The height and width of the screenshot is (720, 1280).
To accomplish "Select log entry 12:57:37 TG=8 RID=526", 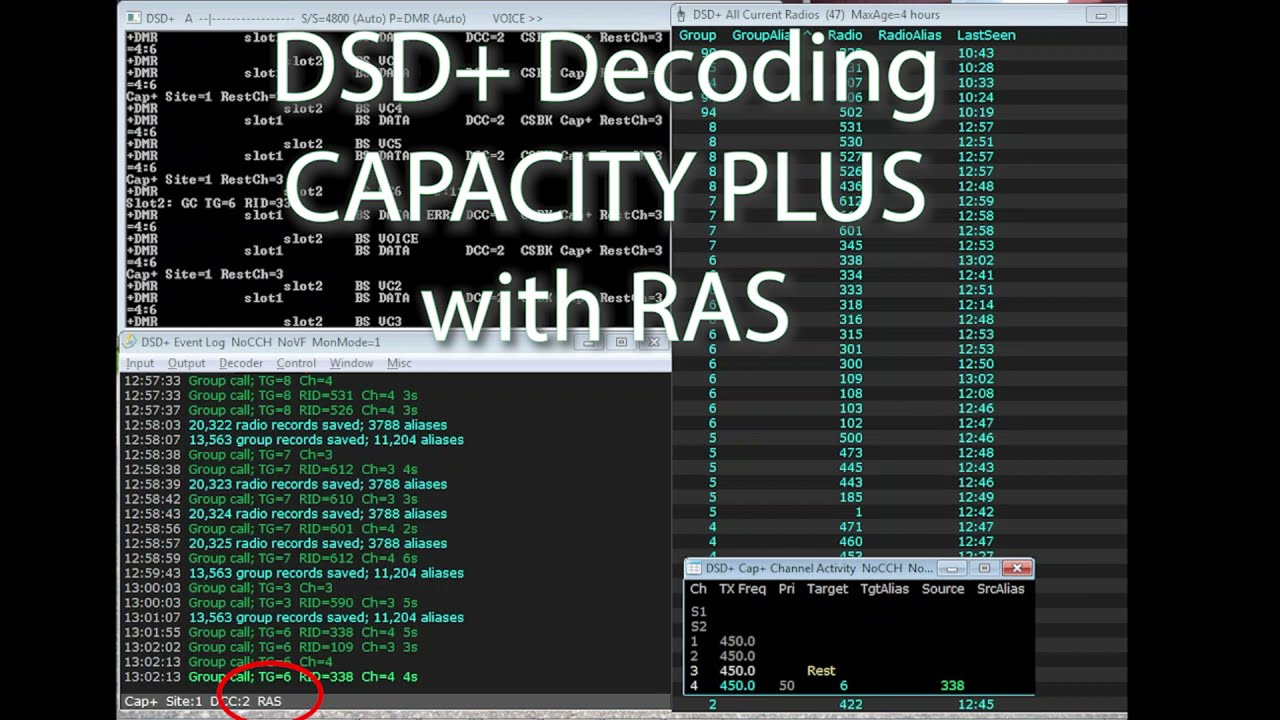I will (271, 410).
